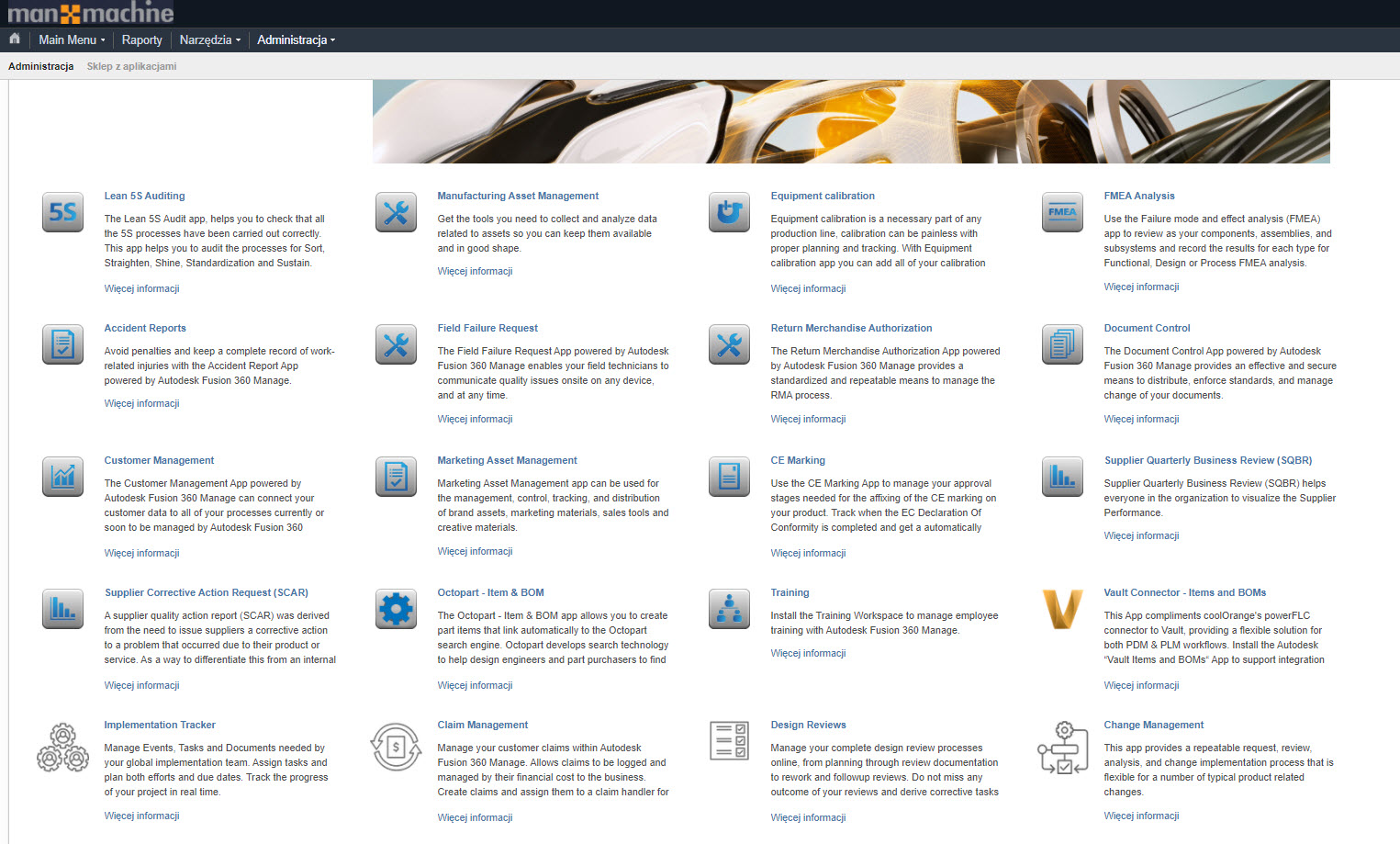
Task: Click the Training people icon
Action: coord(729,610)
